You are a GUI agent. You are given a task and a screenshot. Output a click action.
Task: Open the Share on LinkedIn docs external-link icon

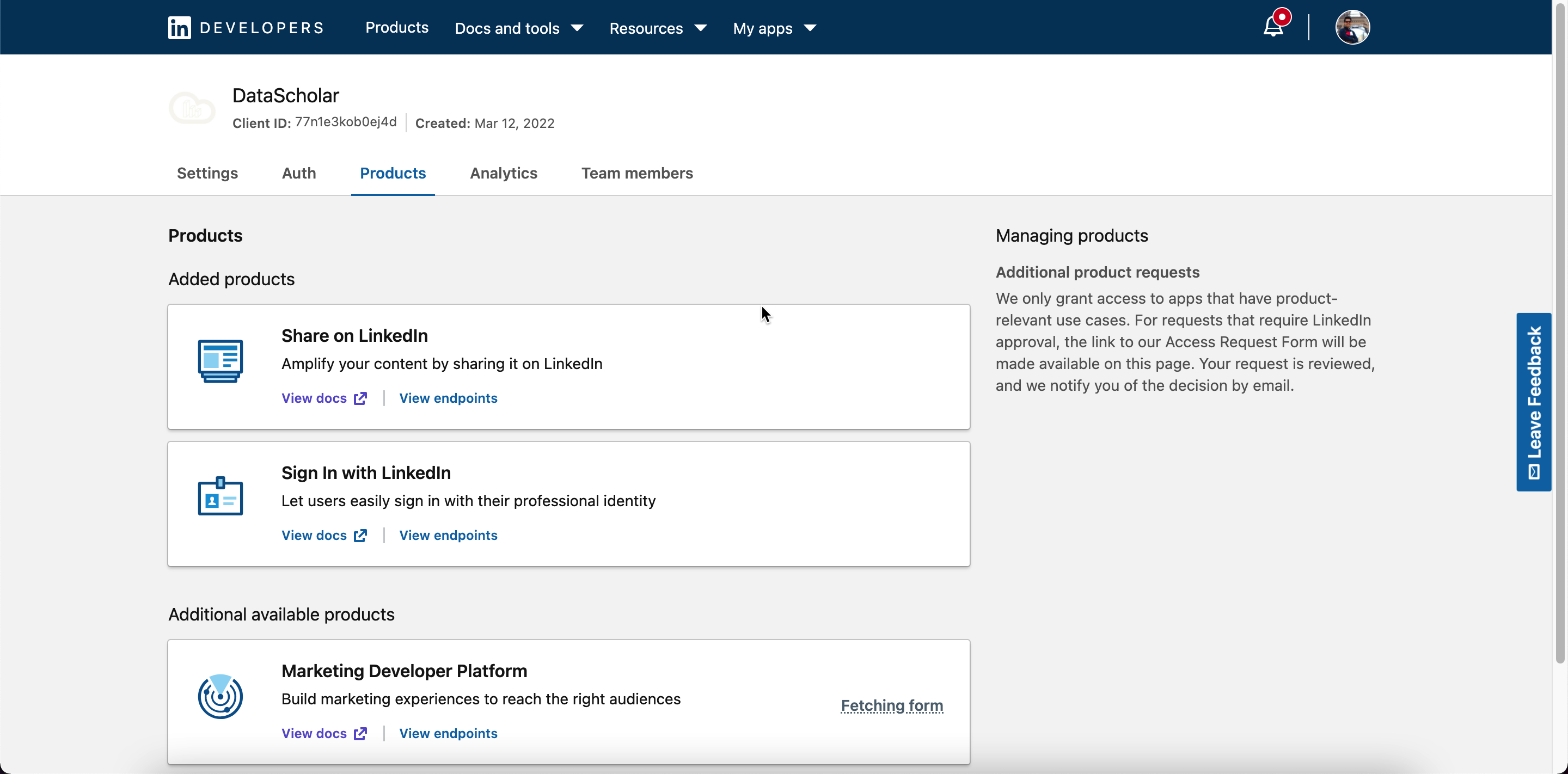coord(360,398)
